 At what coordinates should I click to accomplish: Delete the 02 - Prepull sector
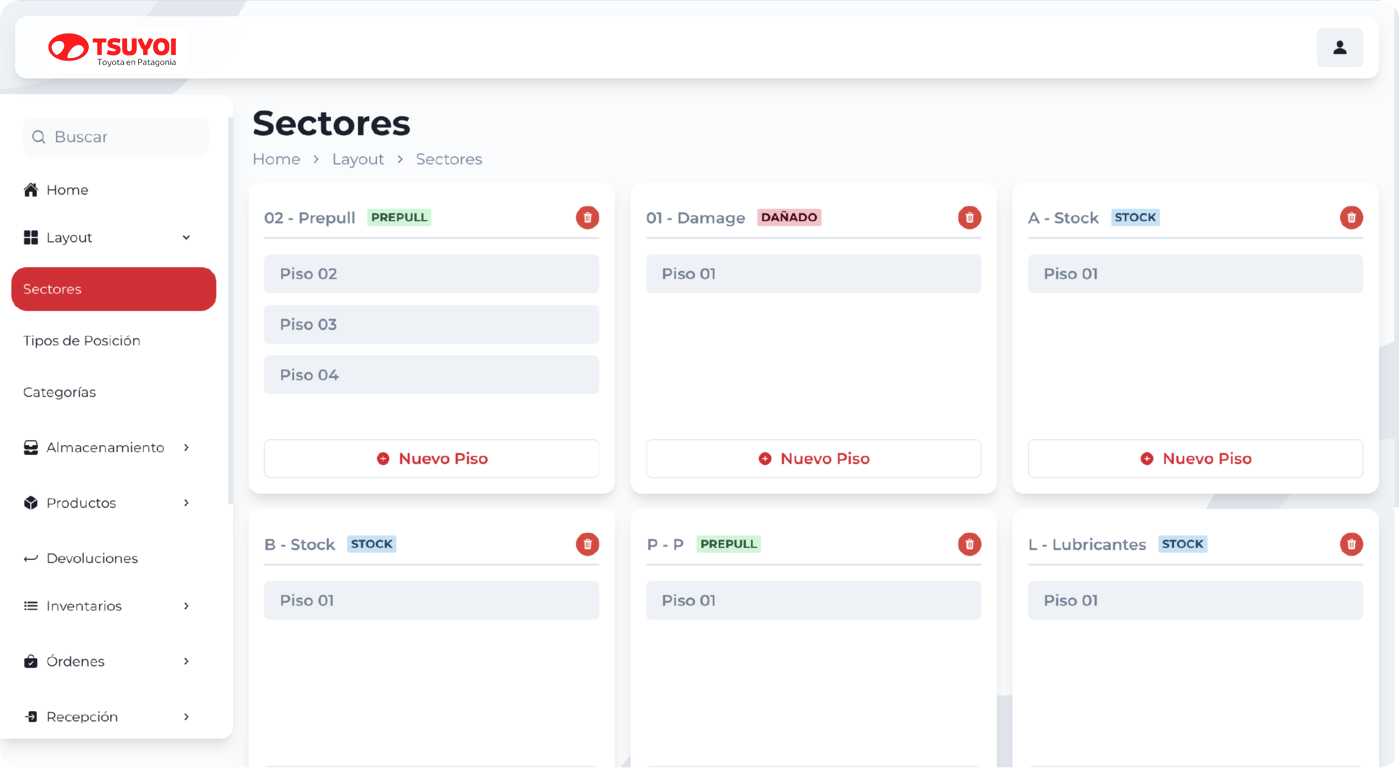tap(587, 217)
